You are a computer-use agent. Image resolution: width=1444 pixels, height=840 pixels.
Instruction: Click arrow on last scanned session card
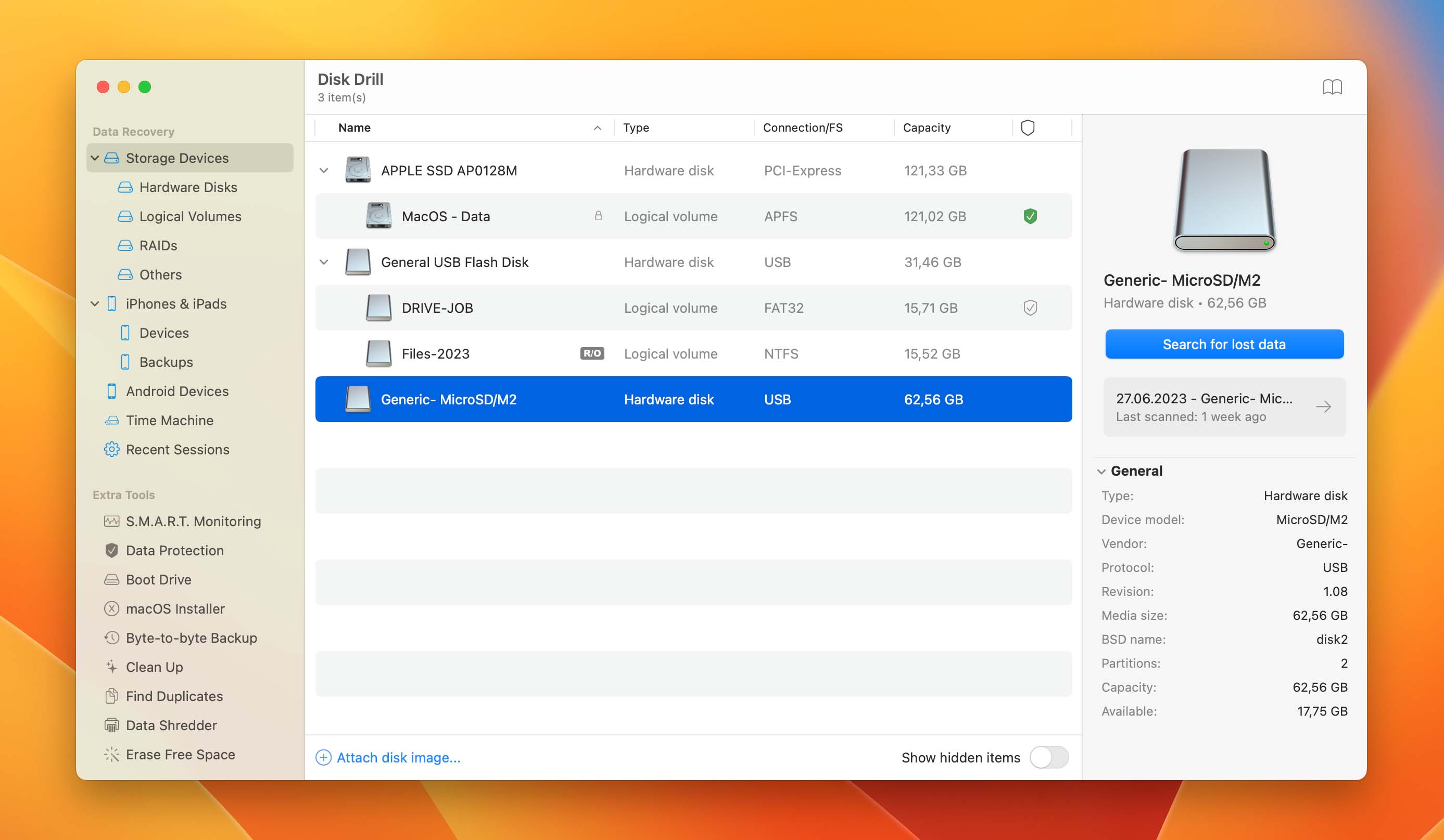click(1323, 408)
